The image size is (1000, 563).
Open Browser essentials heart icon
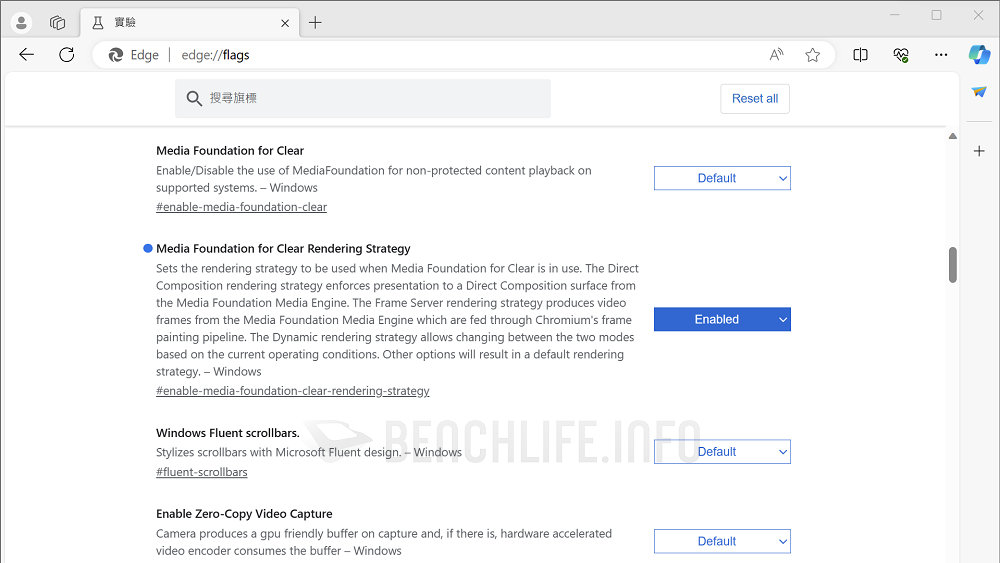900,55
